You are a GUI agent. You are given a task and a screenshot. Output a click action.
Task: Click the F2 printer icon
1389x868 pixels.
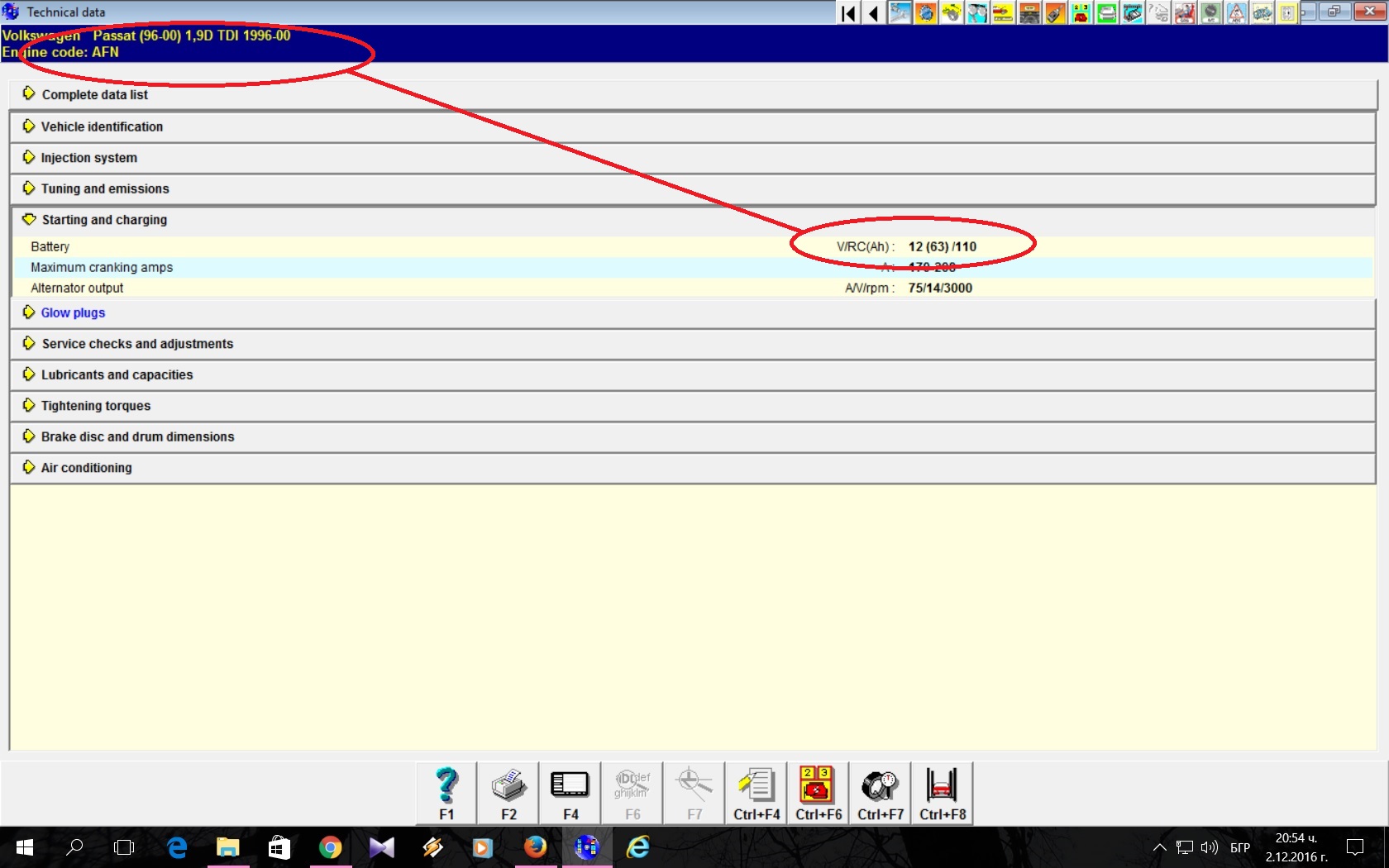point(508,793)
